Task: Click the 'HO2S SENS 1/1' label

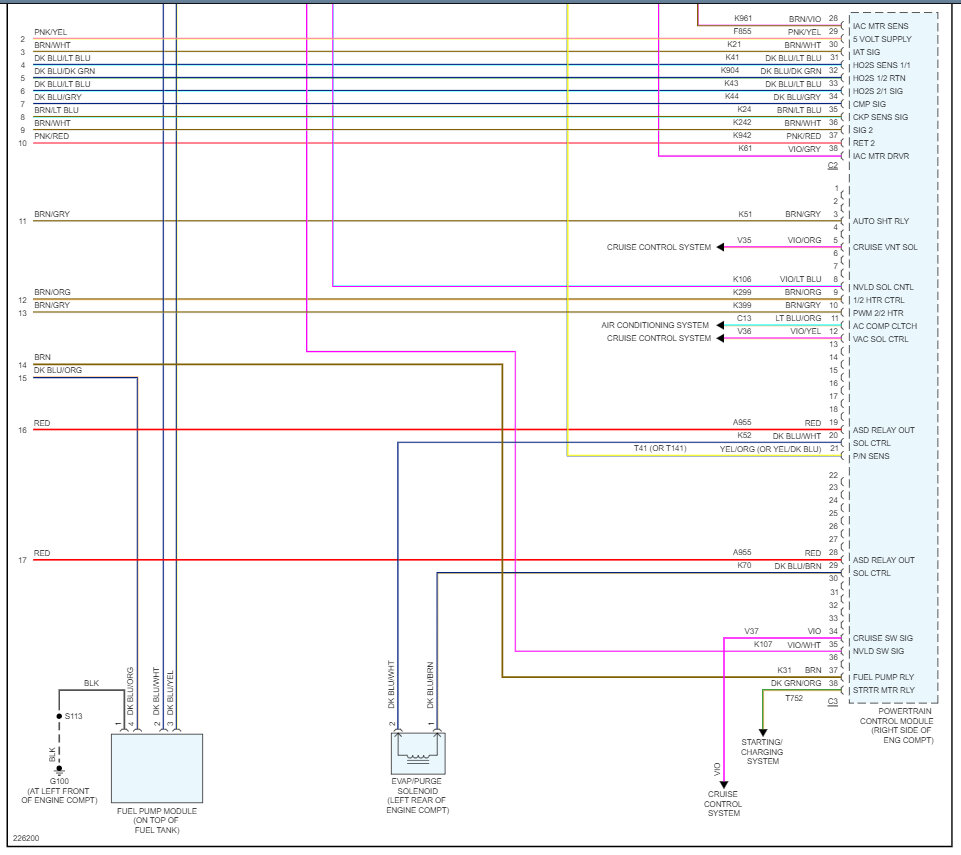Action: (x=881, y=65)
